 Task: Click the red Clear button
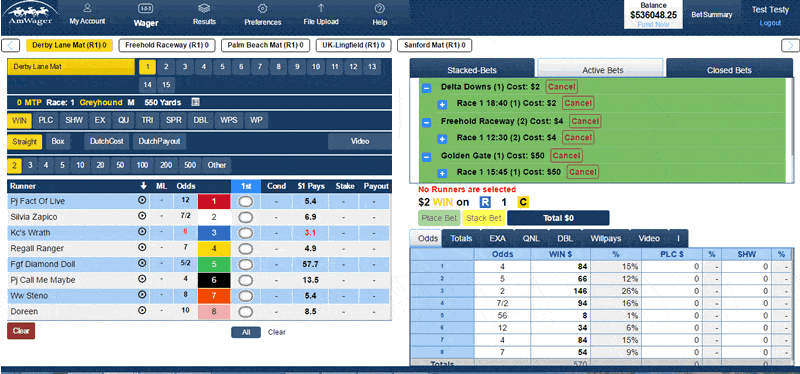click(21, 331)
